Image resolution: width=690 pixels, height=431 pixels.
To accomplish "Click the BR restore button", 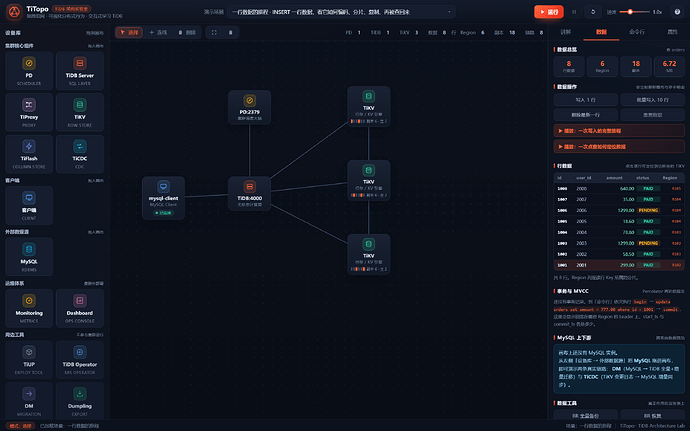I will click(652, 415).
